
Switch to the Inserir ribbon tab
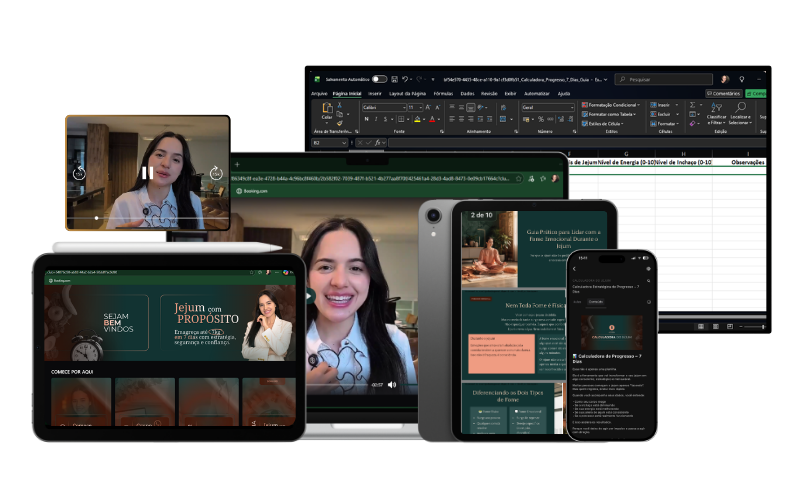tap(375, 94)
